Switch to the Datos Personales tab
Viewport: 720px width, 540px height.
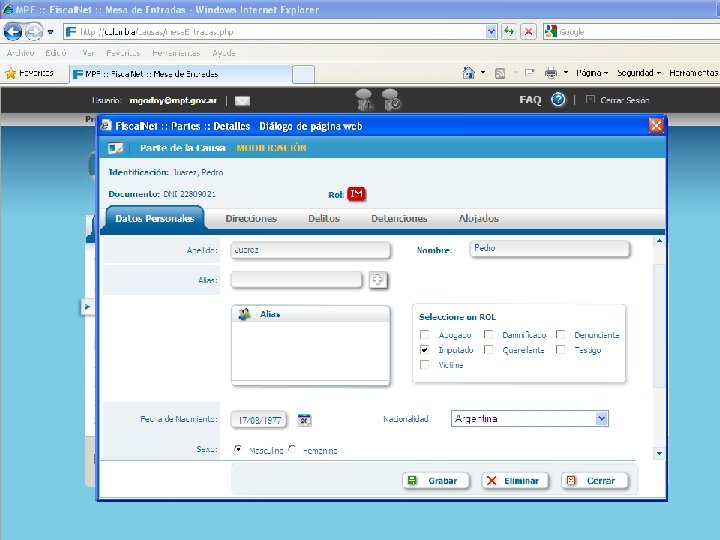coord(154,219)
